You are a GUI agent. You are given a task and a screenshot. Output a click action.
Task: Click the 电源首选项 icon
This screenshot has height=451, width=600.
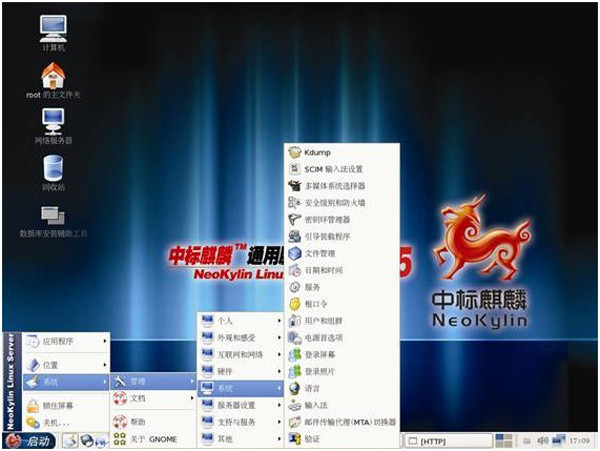tap(295, 338)
